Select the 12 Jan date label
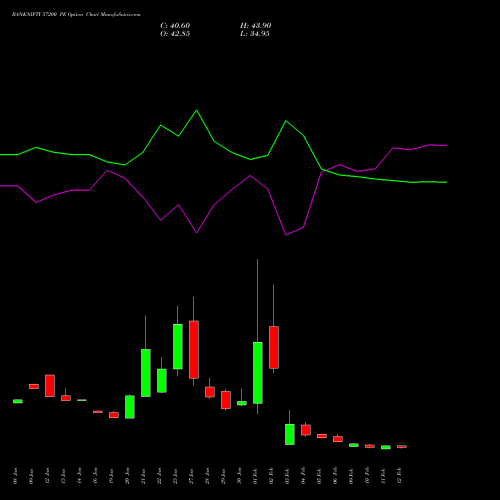The width and height of the screenshot is (500, 500). point(48,476)
